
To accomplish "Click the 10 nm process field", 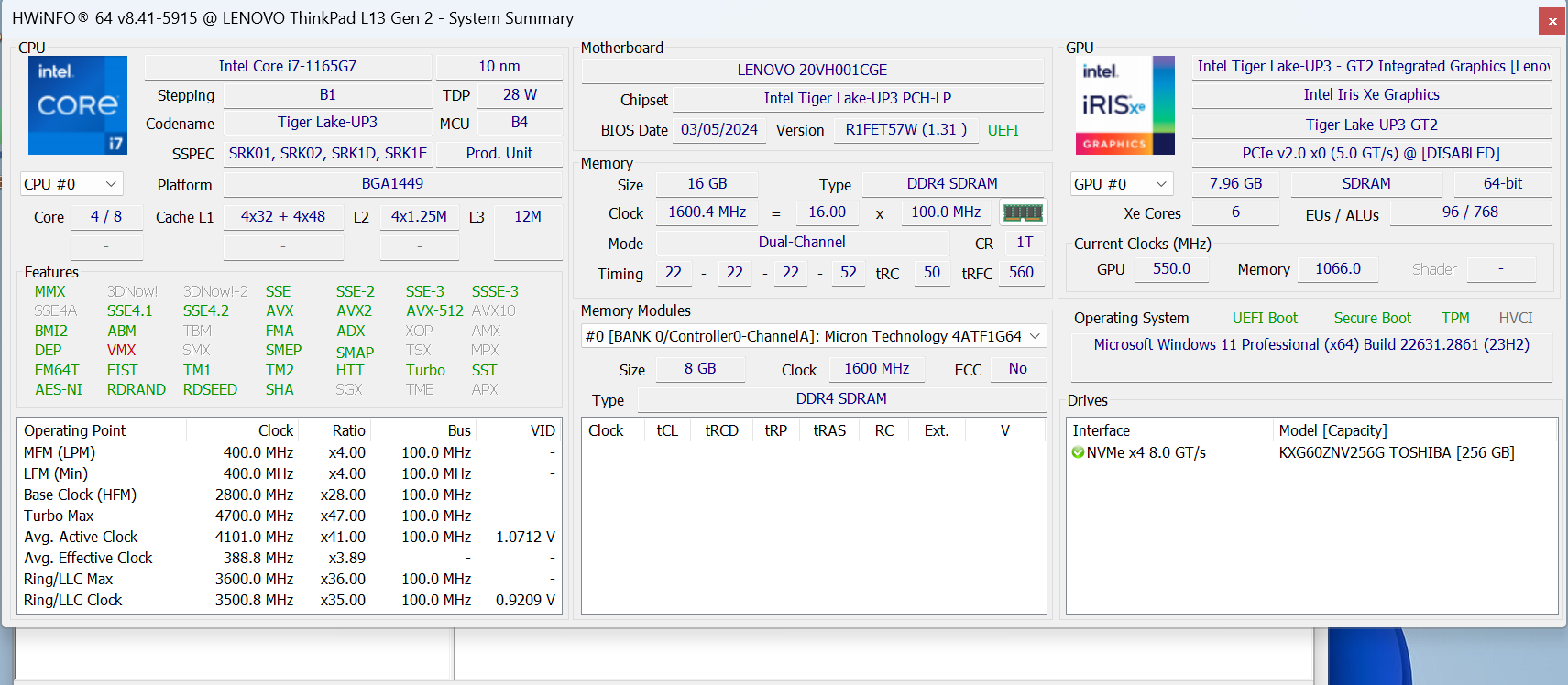I will pyautogui.click(x=499, y=67).
